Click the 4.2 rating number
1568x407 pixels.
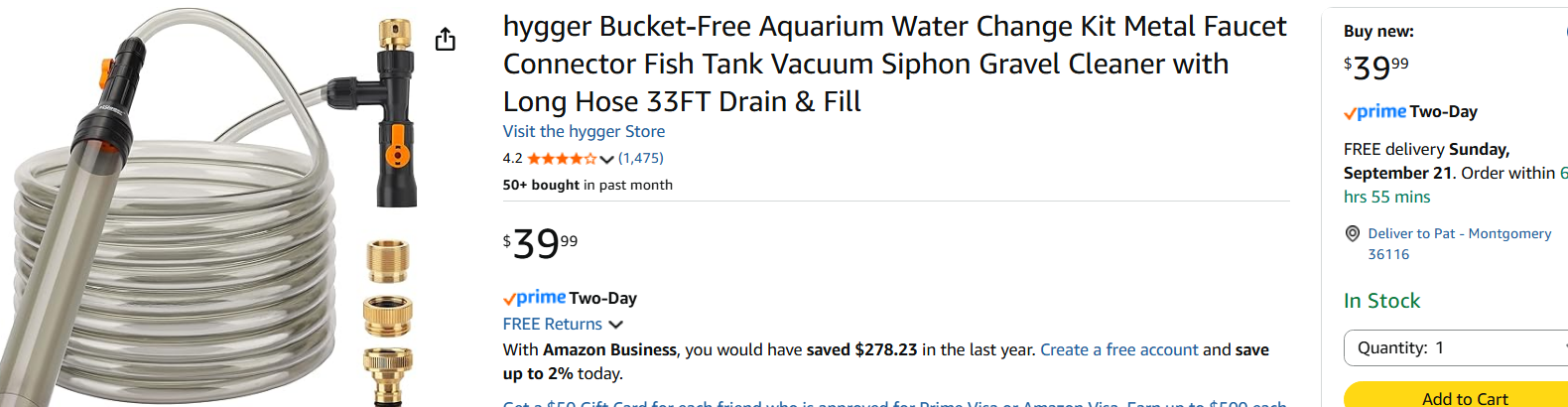pyautogui.click(x=512, y=159)
